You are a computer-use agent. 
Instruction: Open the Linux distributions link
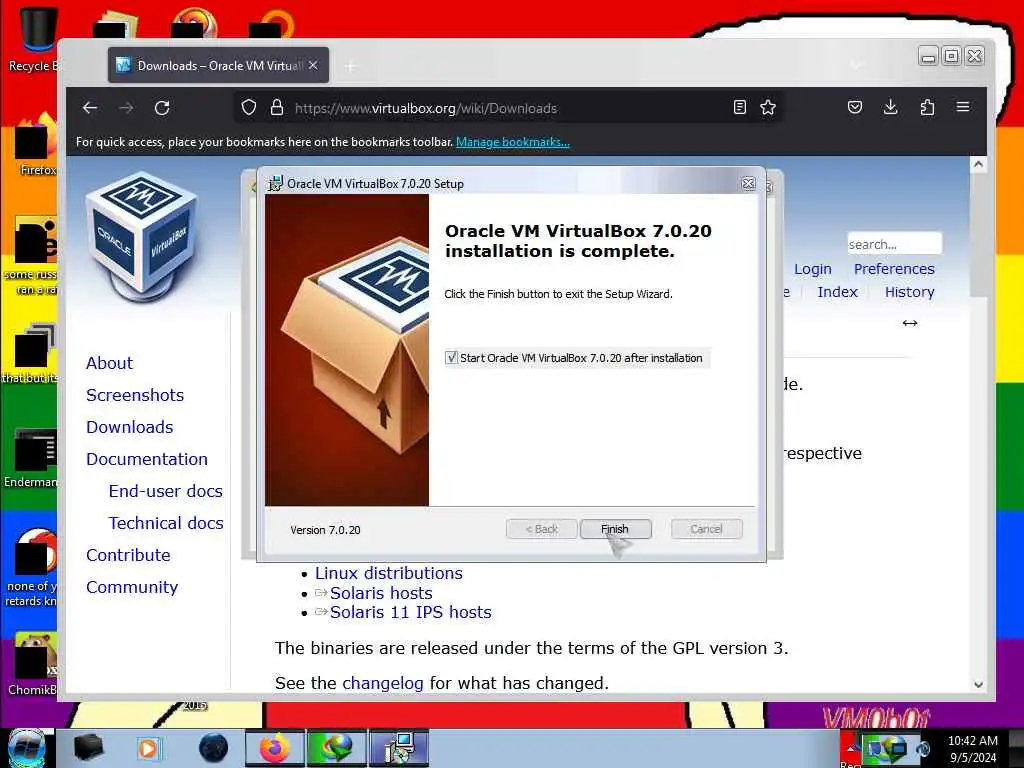[389, 573]
